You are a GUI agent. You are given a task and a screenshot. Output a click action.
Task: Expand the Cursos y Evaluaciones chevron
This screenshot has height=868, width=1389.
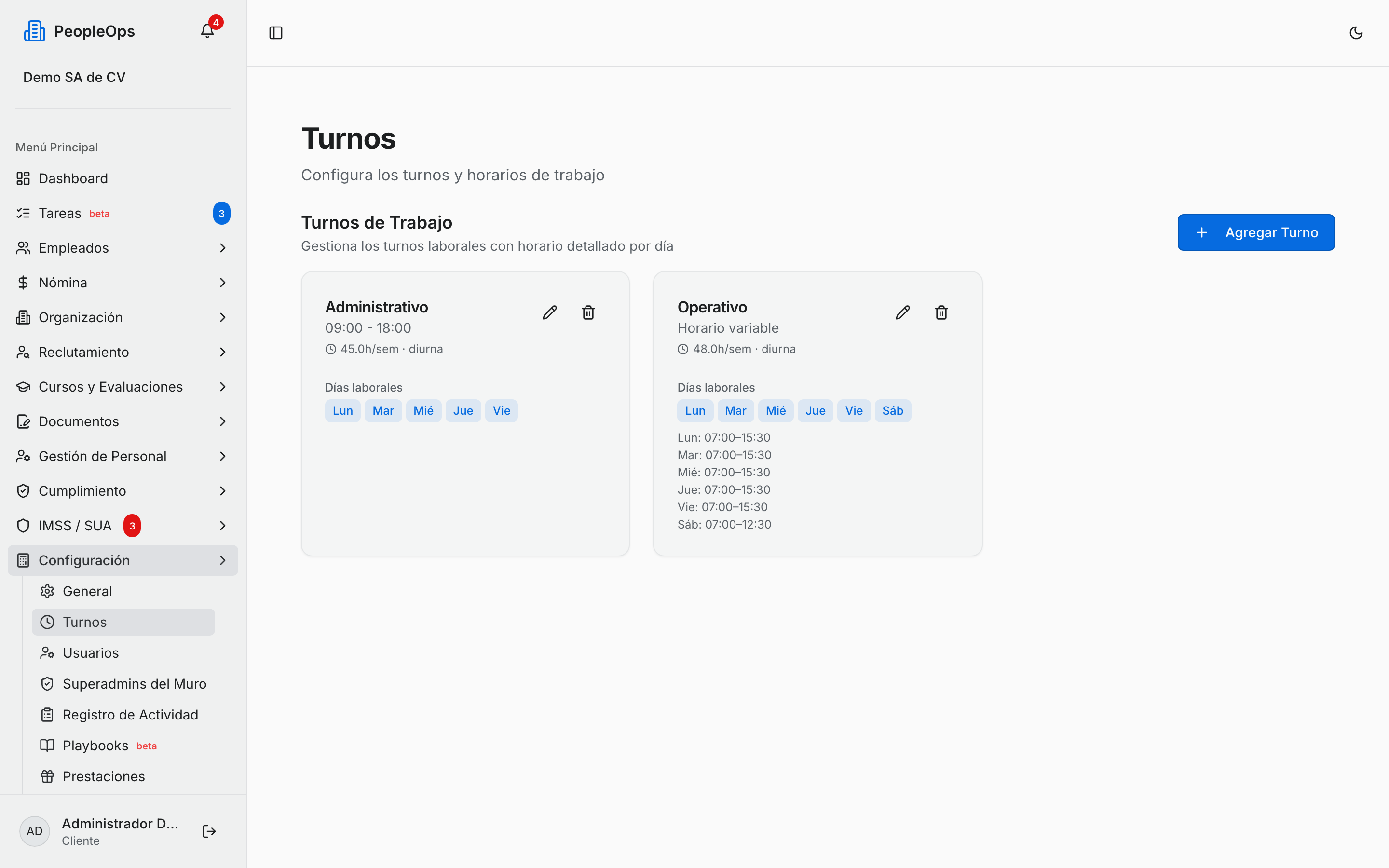coord(223,387)
